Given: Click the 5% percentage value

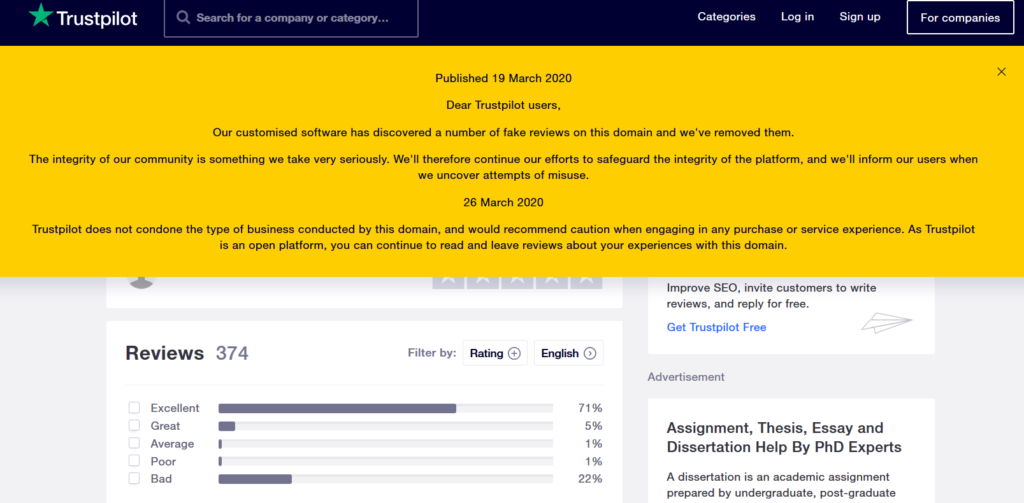Looking at the screenshot, I should (x=593, y=426).
